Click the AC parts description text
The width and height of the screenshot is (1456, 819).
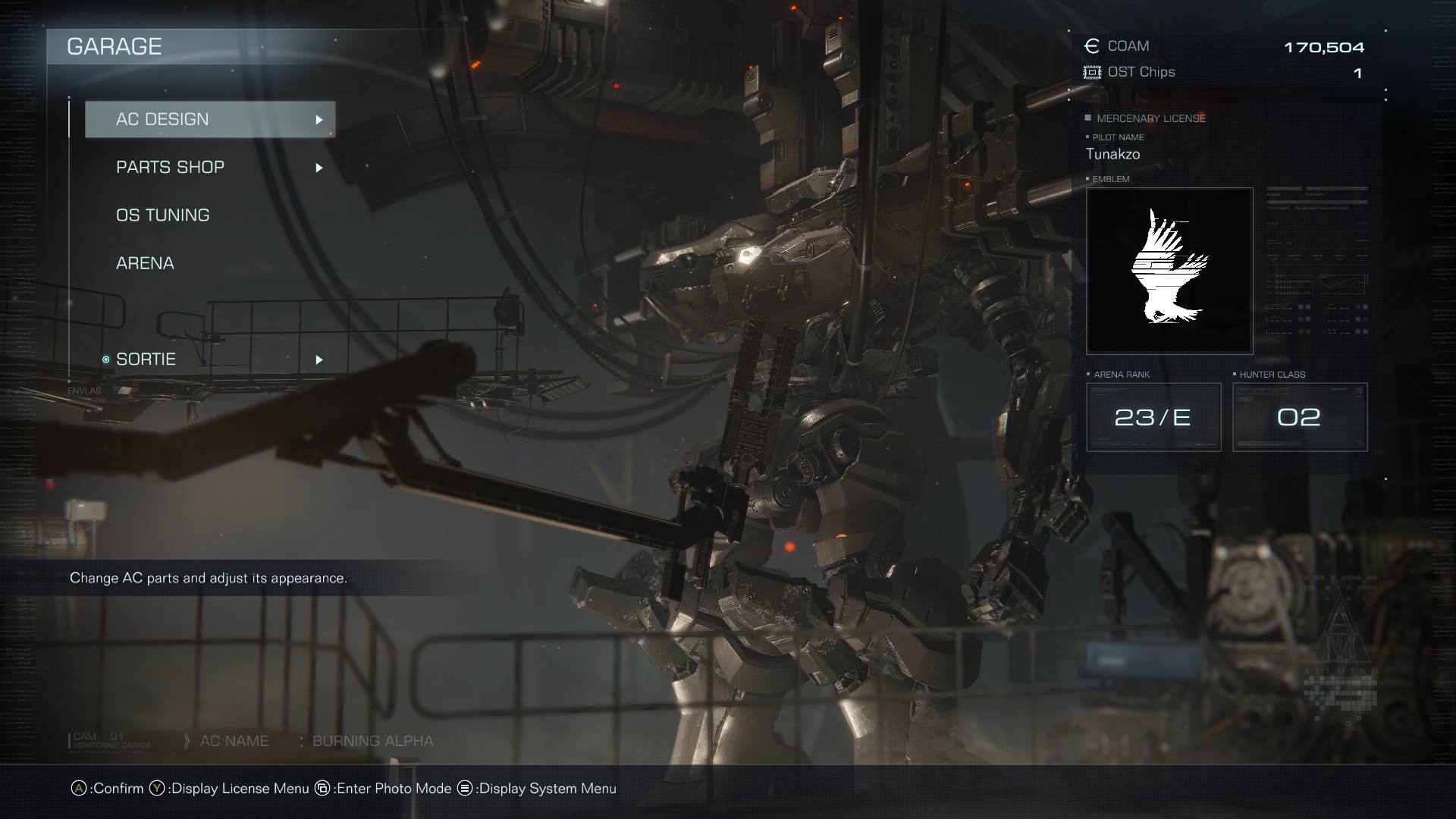point(209,578)
